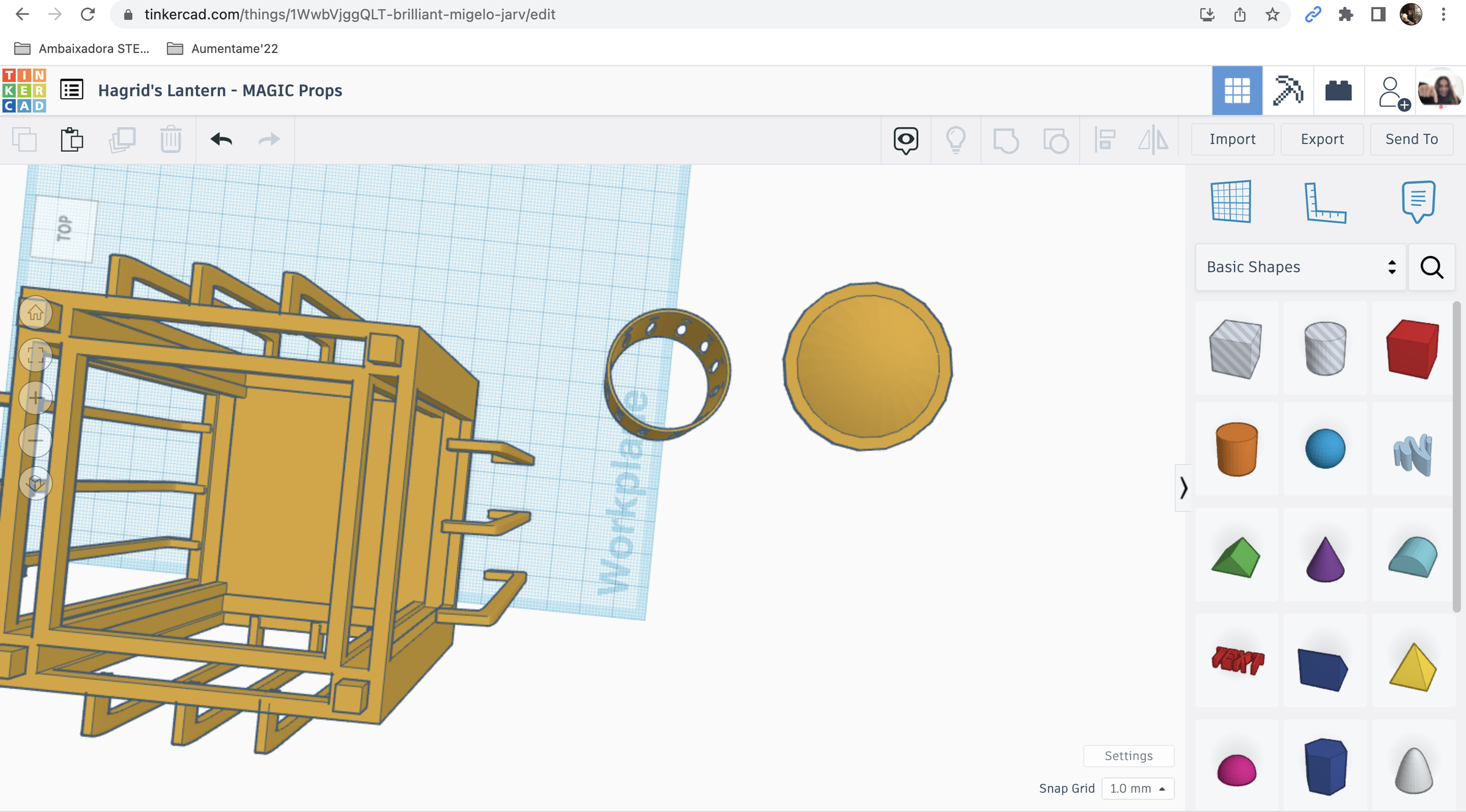The width and height of the screenshot is (1466, 812).
Task: Switch to Minecraft Blocks editor via pickaxe icon
Action: coord(1288,90)
